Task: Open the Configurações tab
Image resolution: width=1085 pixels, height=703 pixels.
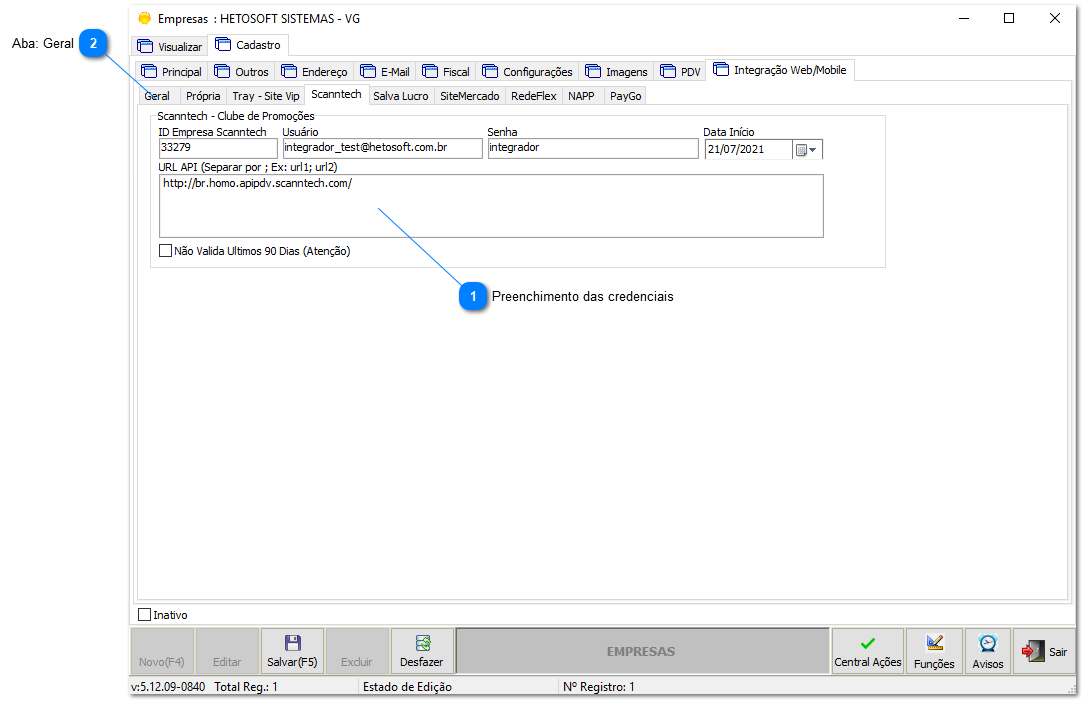Action: [527, 72]
